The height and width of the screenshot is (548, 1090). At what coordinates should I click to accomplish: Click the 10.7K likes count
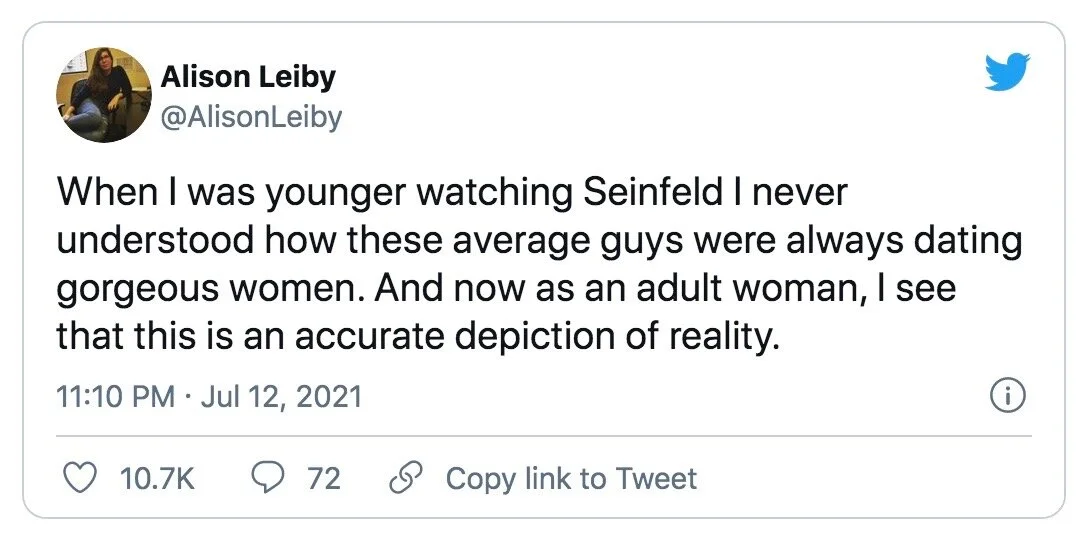click(x=158, y=478)
